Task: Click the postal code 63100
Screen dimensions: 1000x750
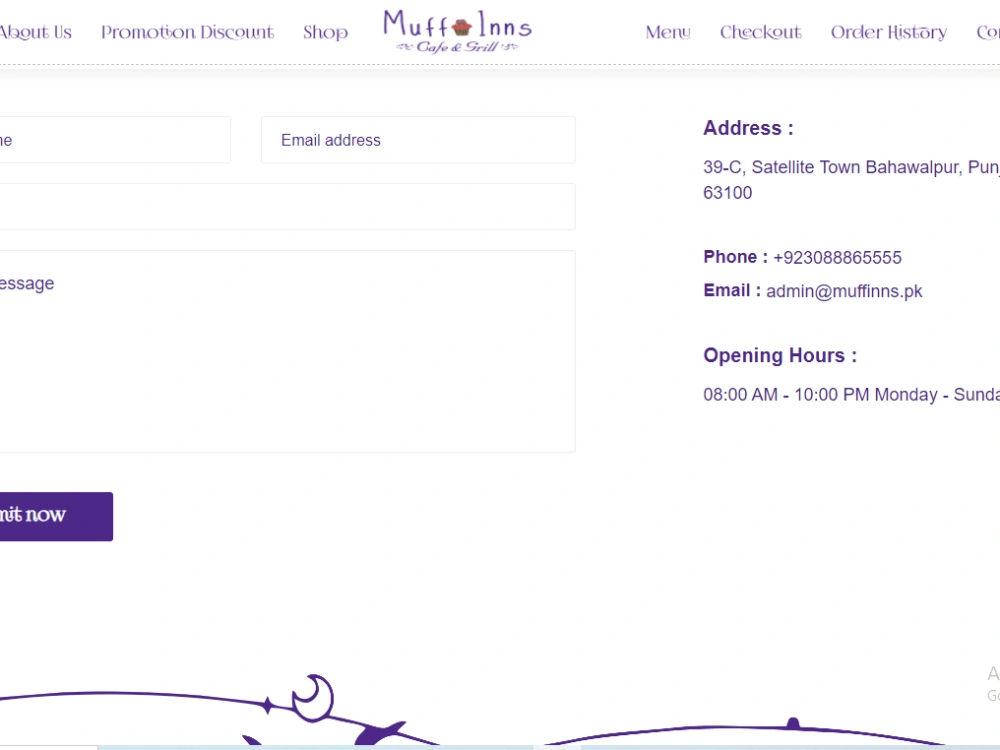Action: (x=728, y=193)
